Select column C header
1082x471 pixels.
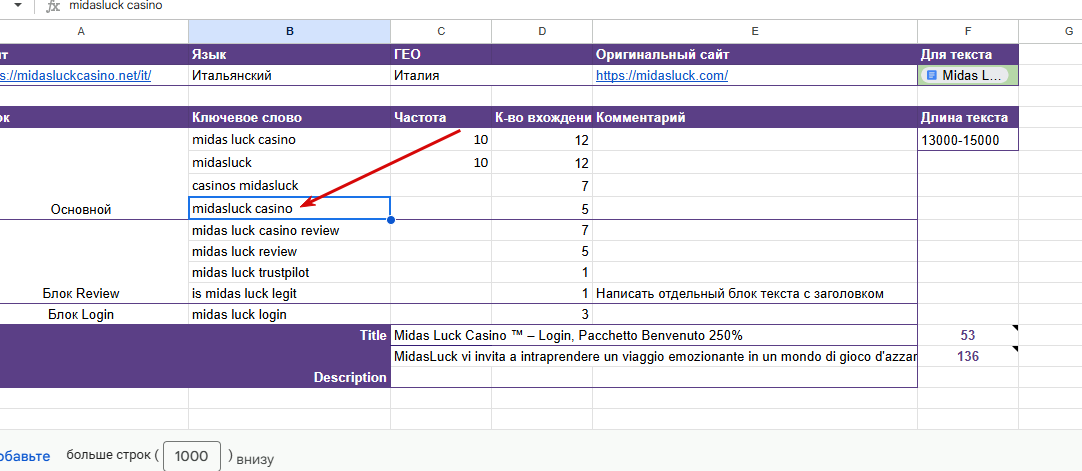pyautogui.click(x=441, y=31)
